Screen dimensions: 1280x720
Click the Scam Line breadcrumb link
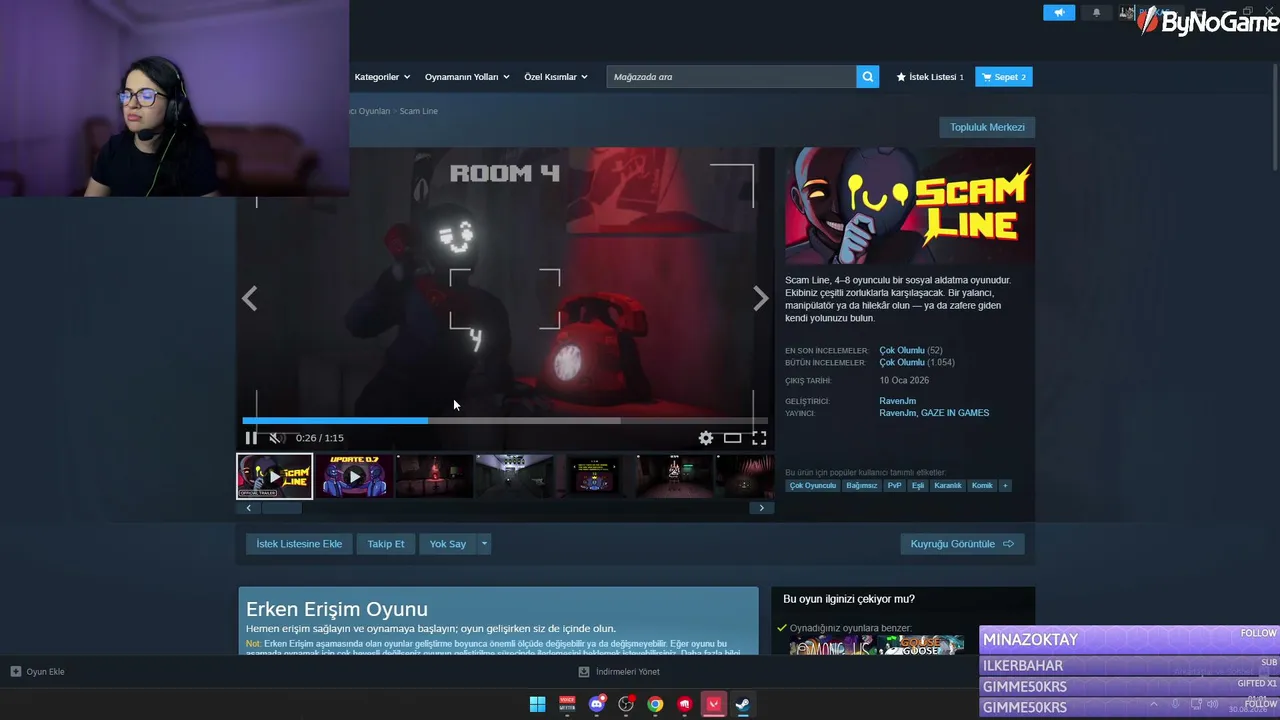(x=419, y=111)
